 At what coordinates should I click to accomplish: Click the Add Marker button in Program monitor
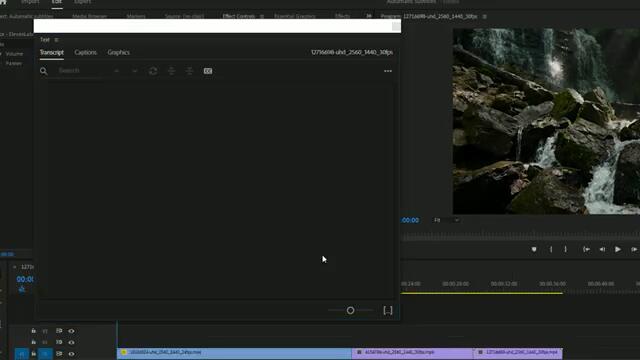click(534, 249)
